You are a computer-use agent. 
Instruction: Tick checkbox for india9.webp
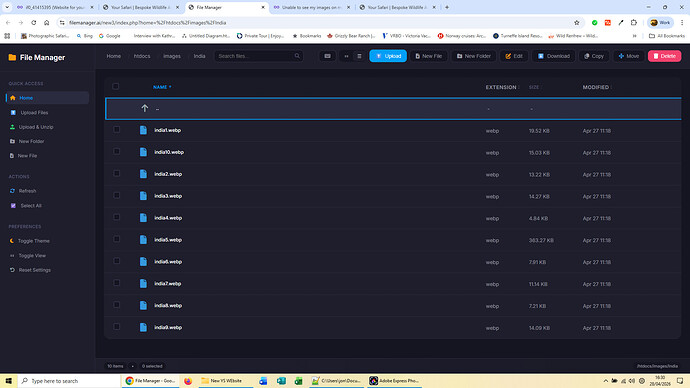click(x=116, y=326)
